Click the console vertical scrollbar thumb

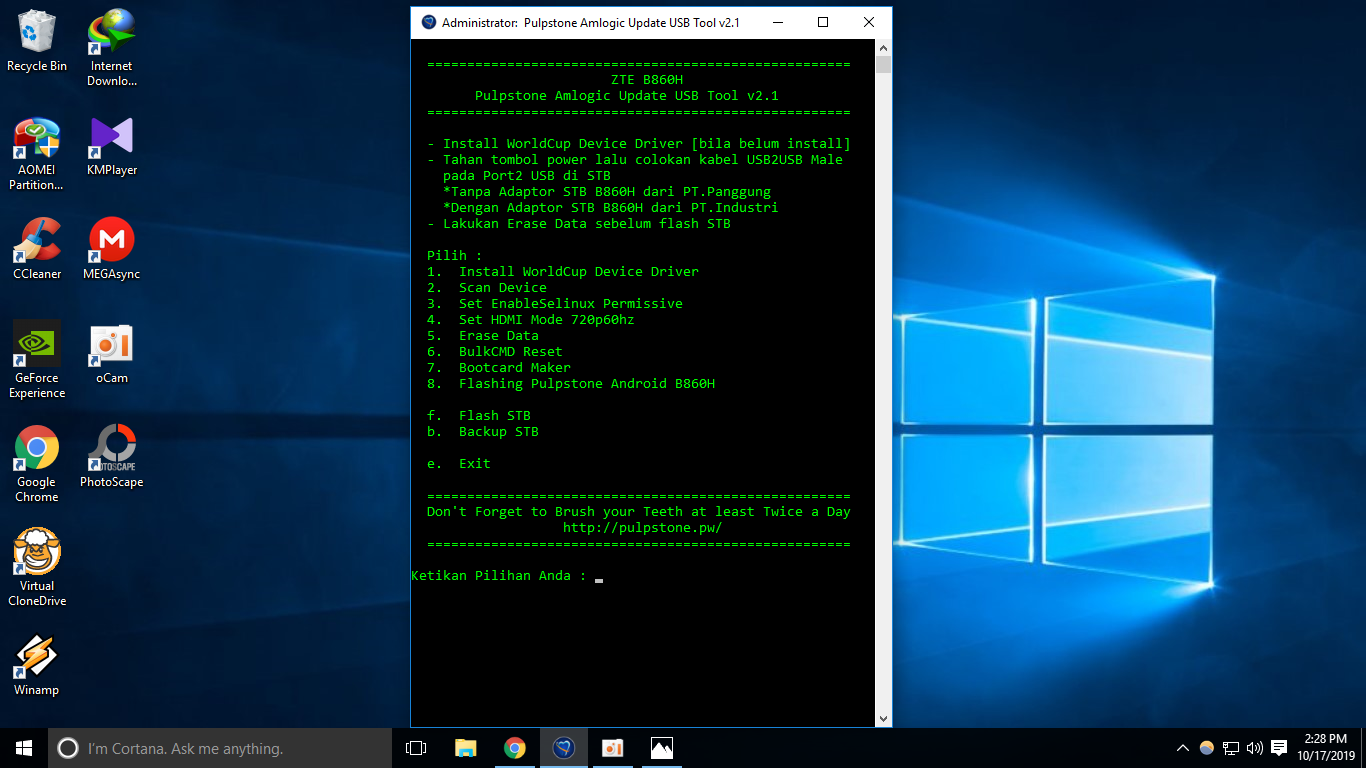(883, 65)
